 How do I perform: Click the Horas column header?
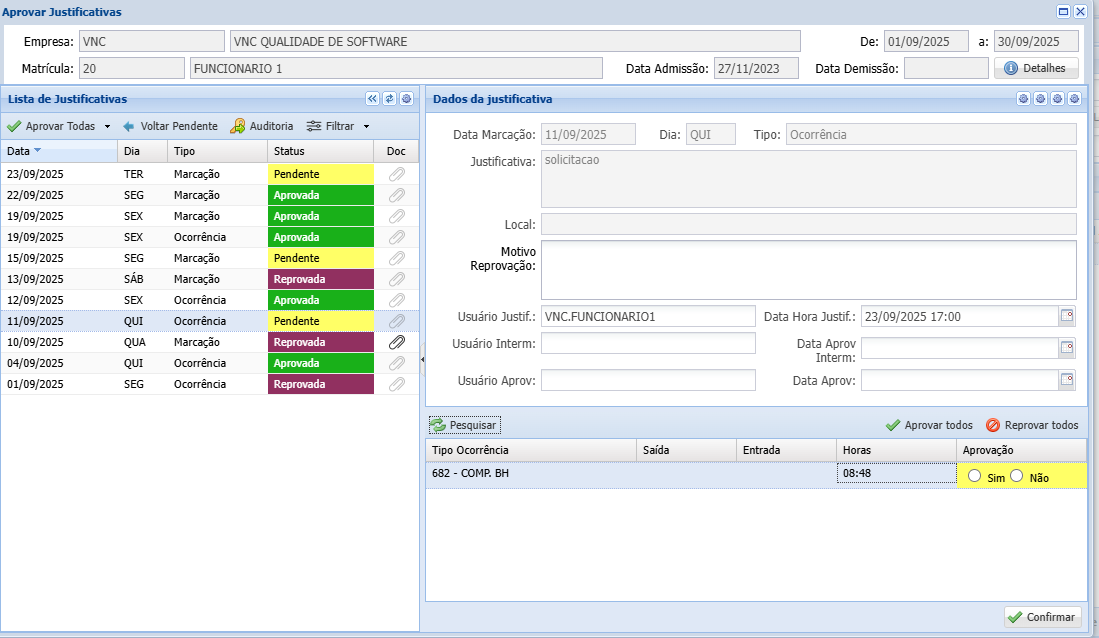click(896, 450)
